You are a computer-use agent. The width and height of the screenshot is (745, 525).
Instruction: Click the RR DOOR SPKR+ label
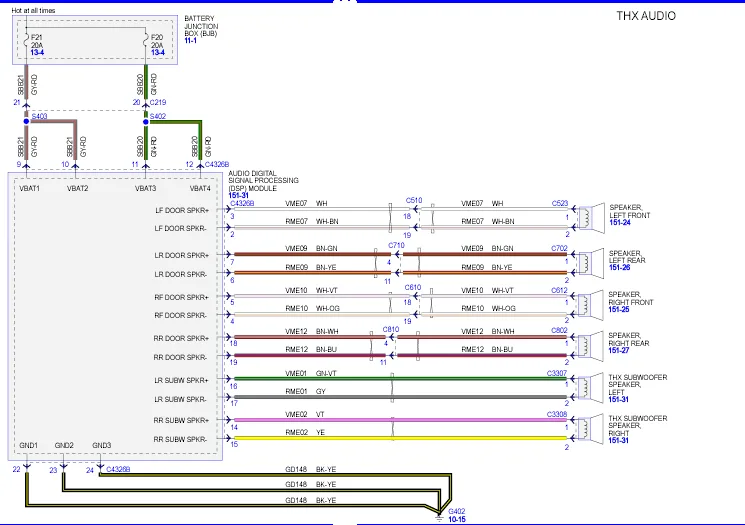point(181,338)
